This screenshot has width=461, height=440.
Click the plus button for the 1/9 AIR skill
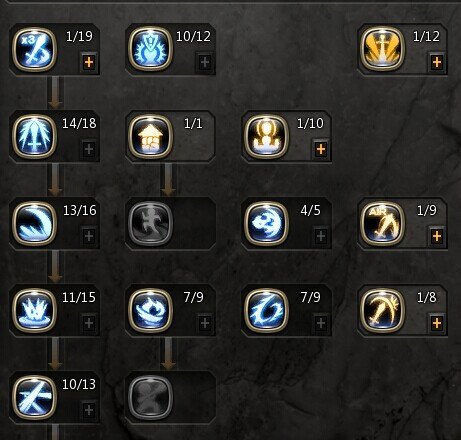click(x=437, y=236)
